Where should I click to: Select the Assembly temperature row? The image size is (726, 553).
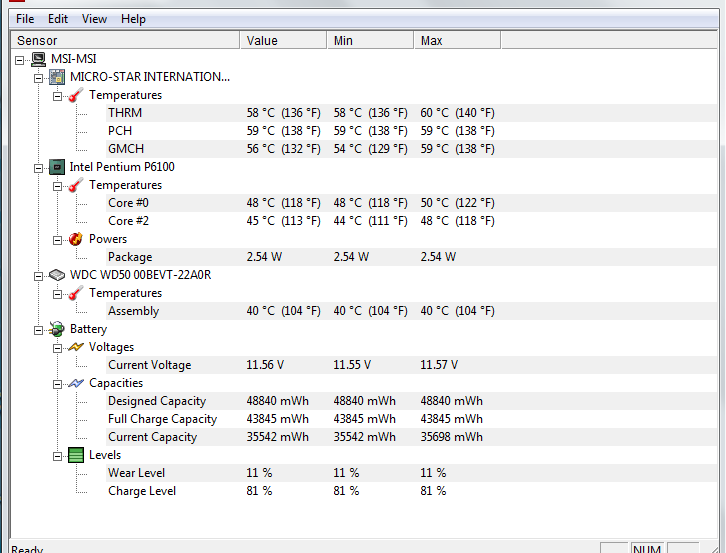(x=411, y=311)
